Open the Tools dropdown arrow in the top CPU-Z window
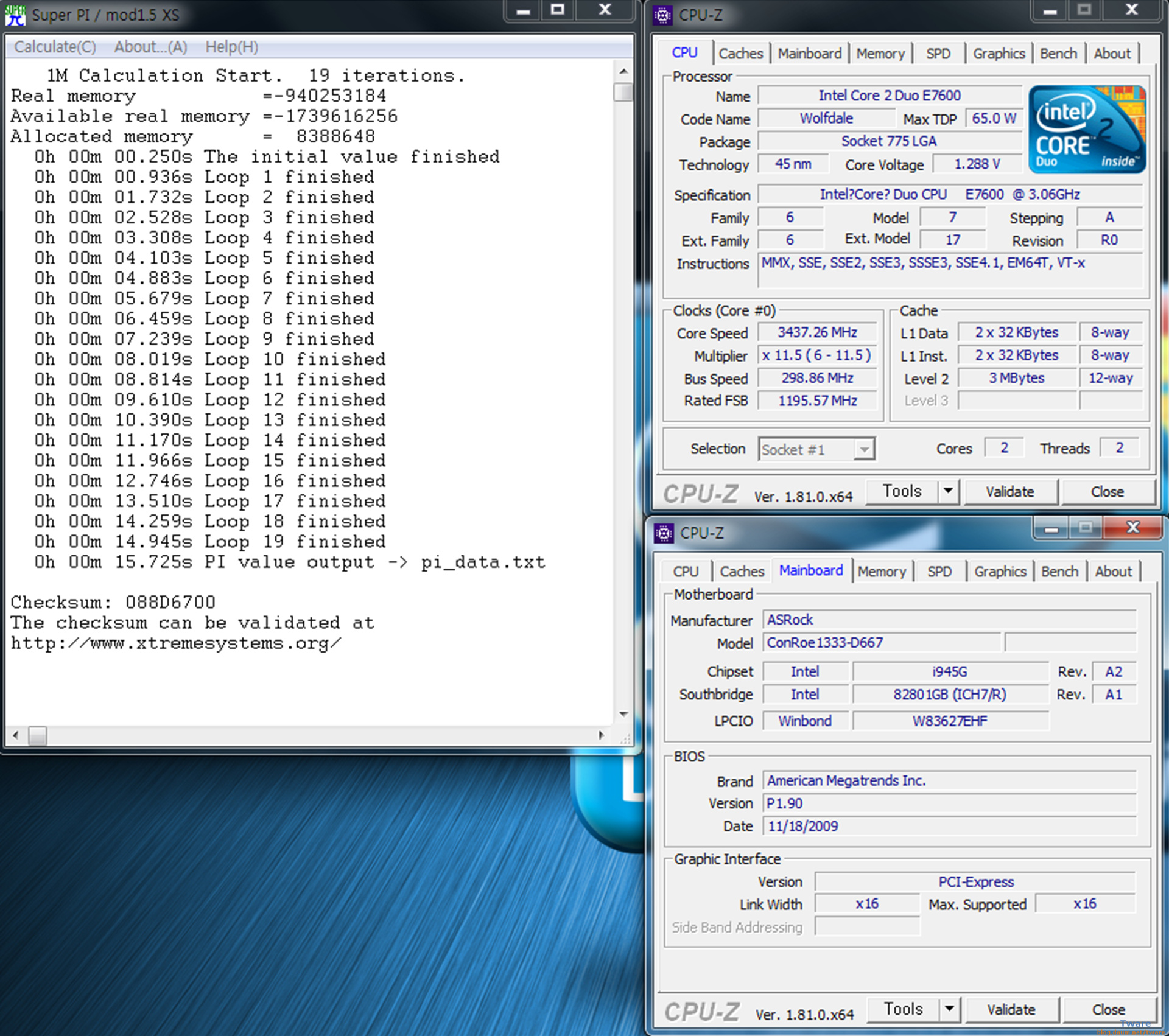This screenshot has height=1036, width=1169. click(948, 491)
